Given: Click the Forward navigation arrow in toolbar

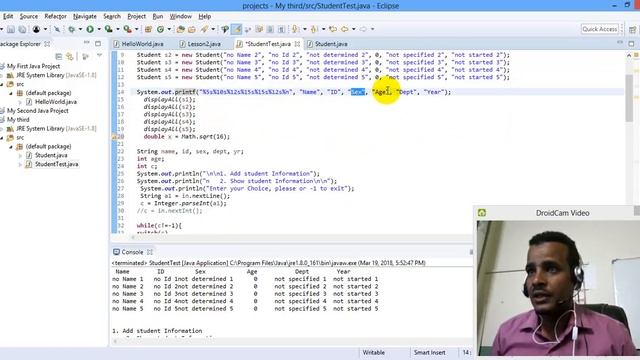Looking at the screenshot, I should point(363,29).
